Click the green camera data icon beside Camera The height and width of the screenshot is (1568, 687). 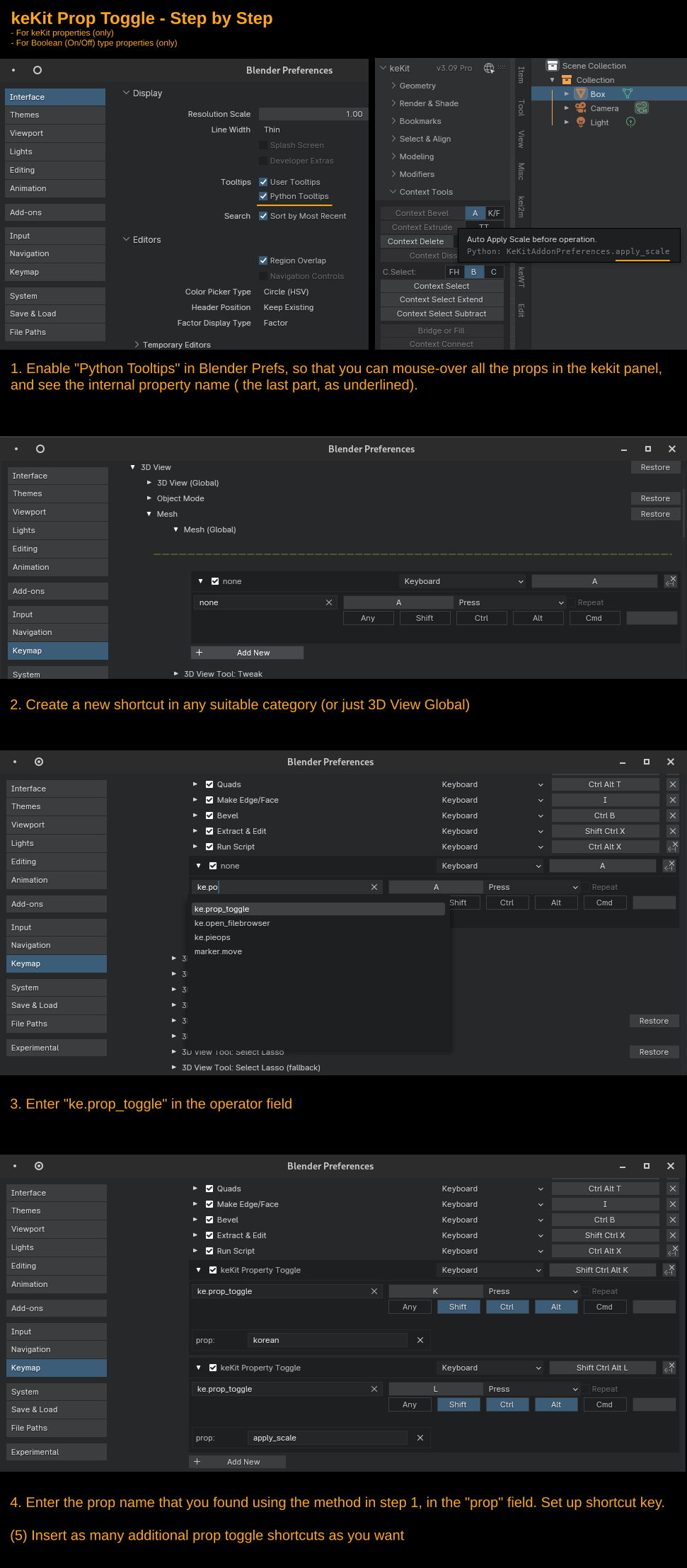click(641, 108)
